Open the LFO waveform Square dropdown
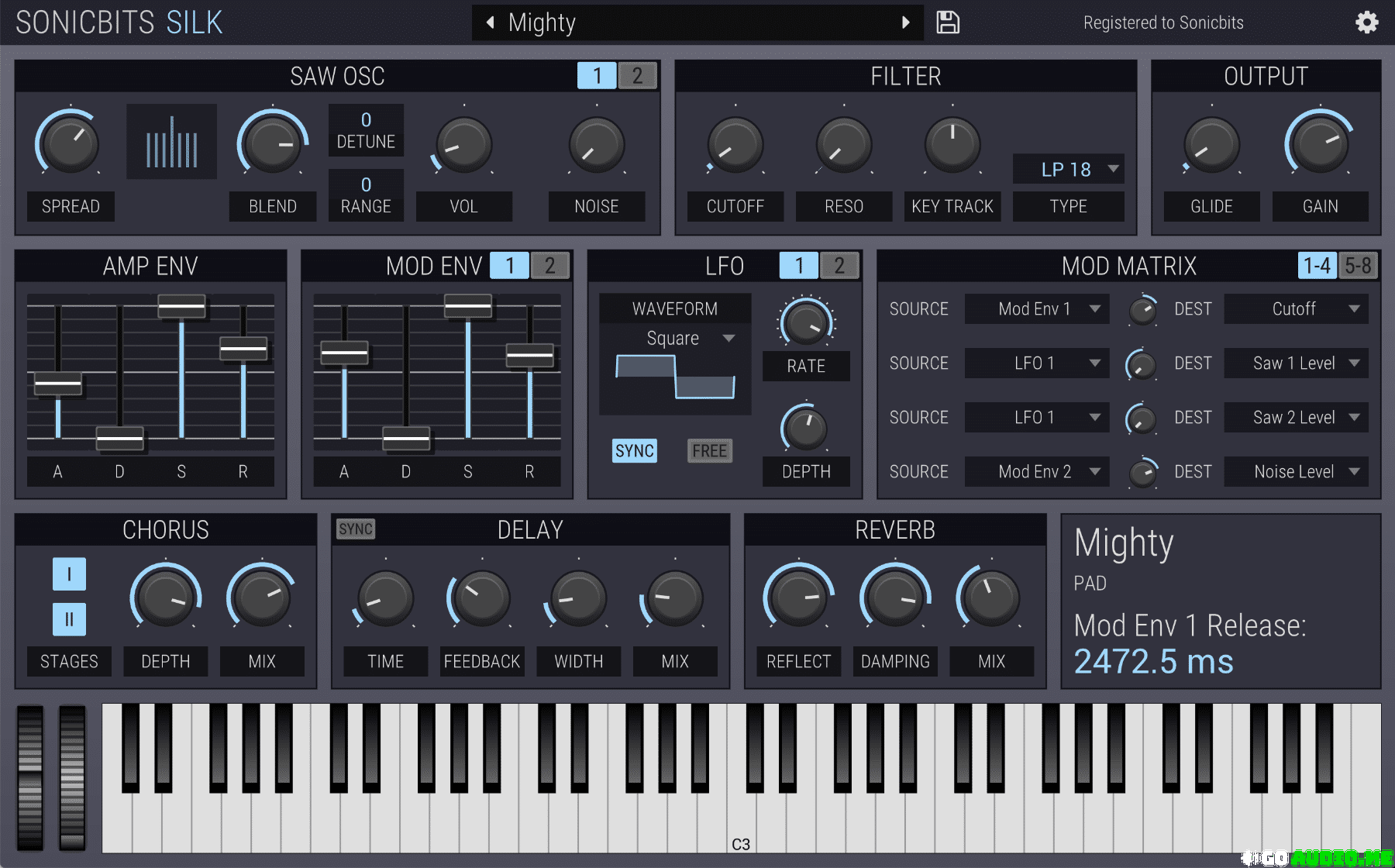Screen dimensions: 1395x868 point(675,339)
